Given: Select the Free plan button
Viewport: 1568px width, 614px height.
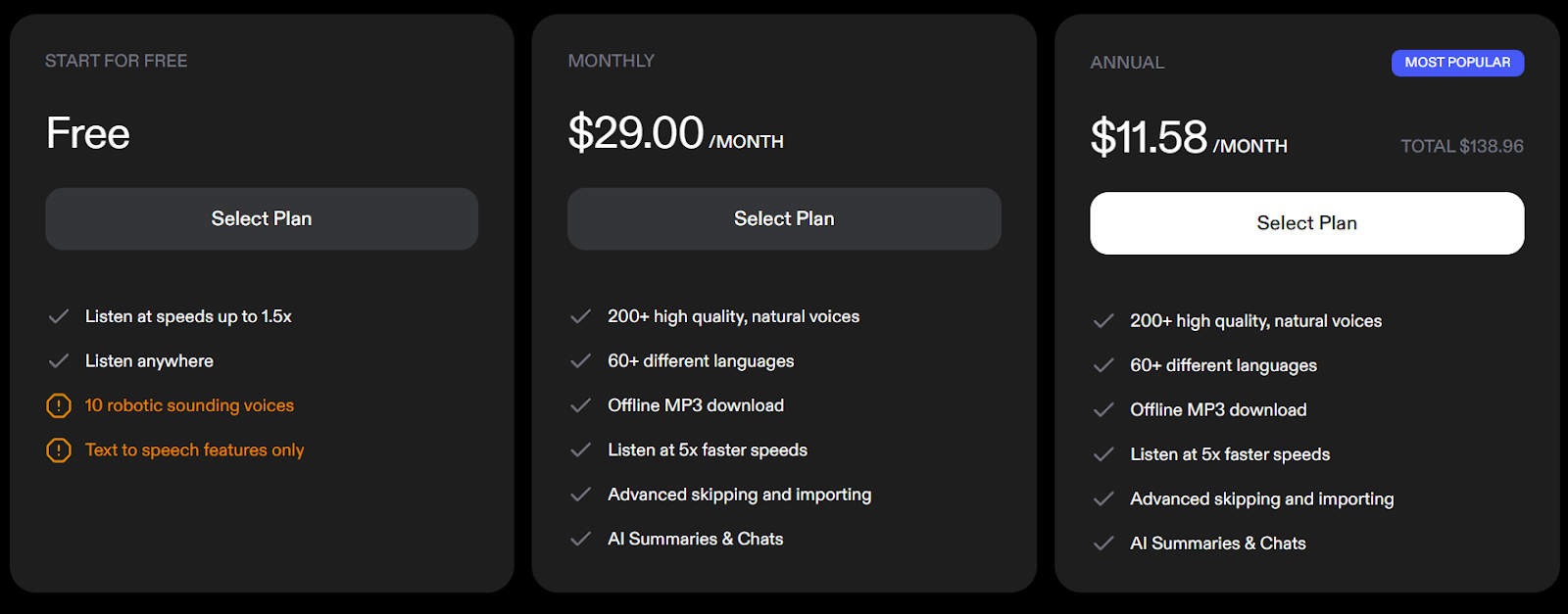Looking at the screenshot, I should pyautogui.click(x=262, y=218).
